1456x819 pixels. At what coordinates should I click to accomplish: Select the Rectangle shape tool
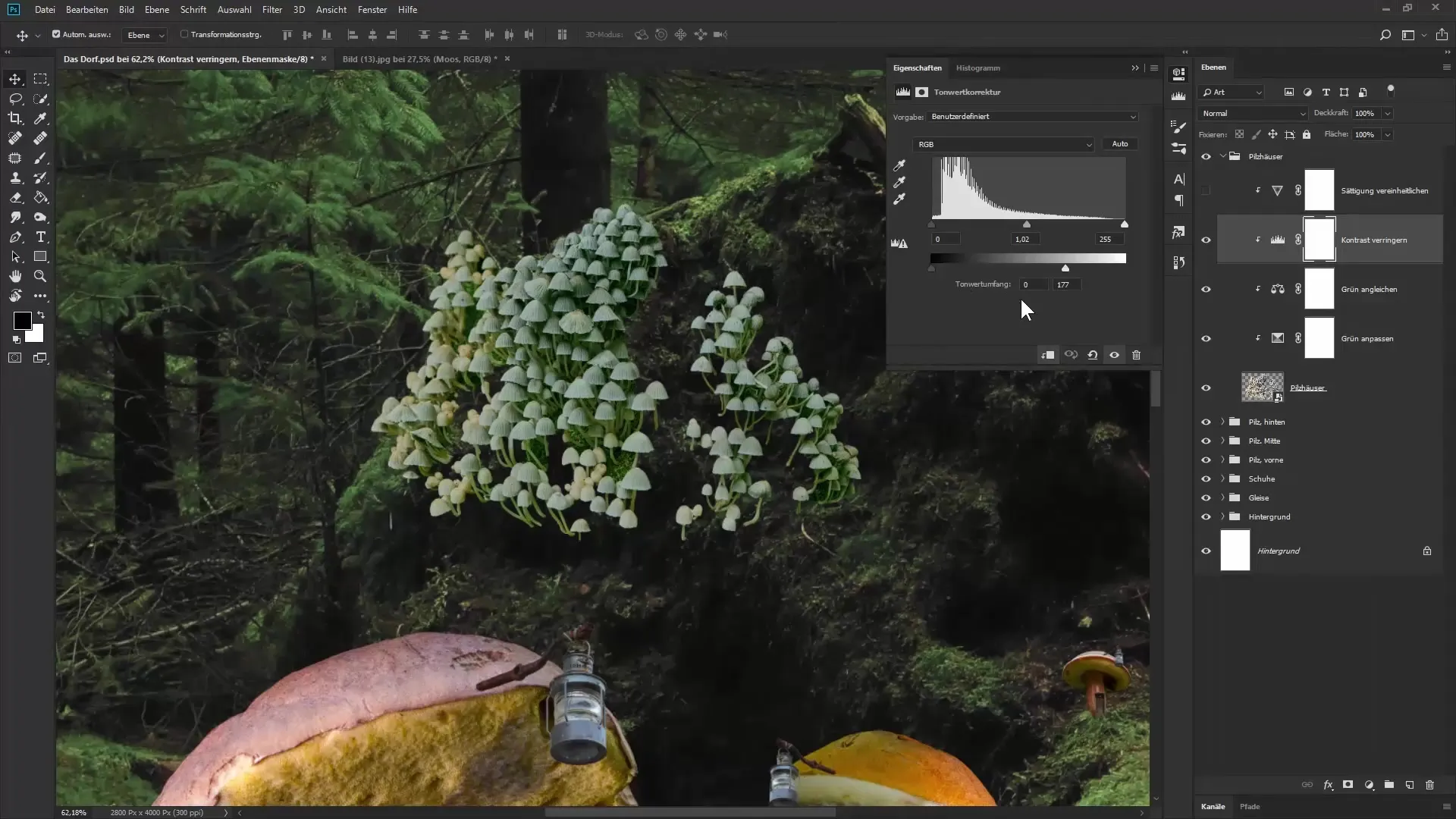pos(40,256)
